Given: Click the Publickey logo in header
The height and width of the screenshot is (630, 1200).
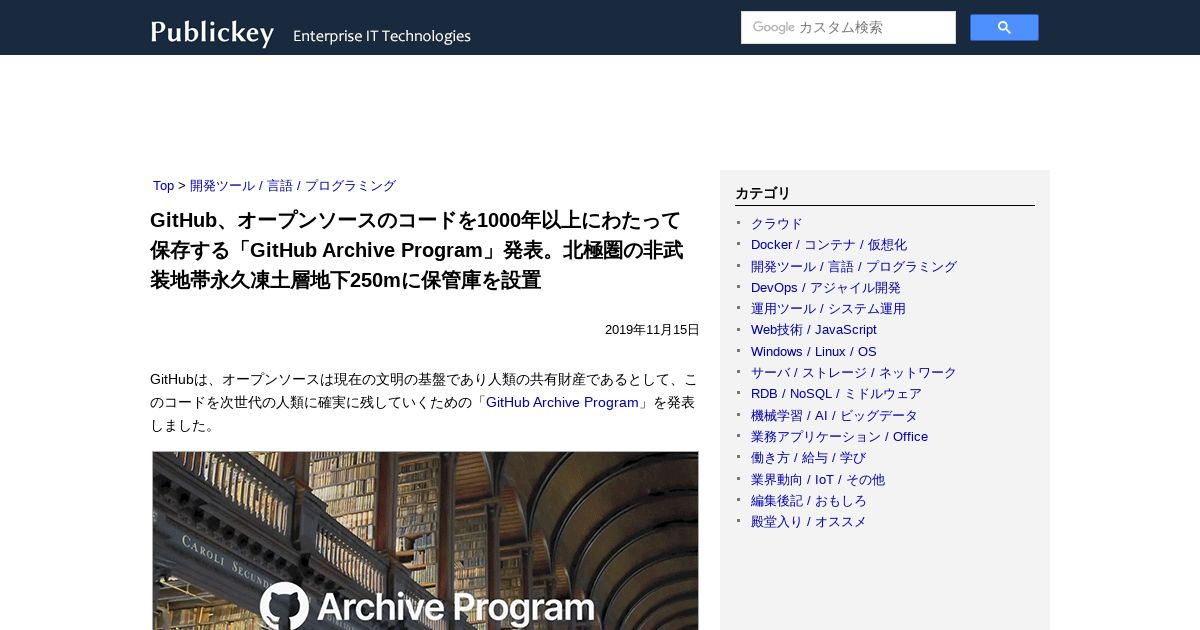Looking at the screenshot, I should pyautogui.click(x=212, y=33).
